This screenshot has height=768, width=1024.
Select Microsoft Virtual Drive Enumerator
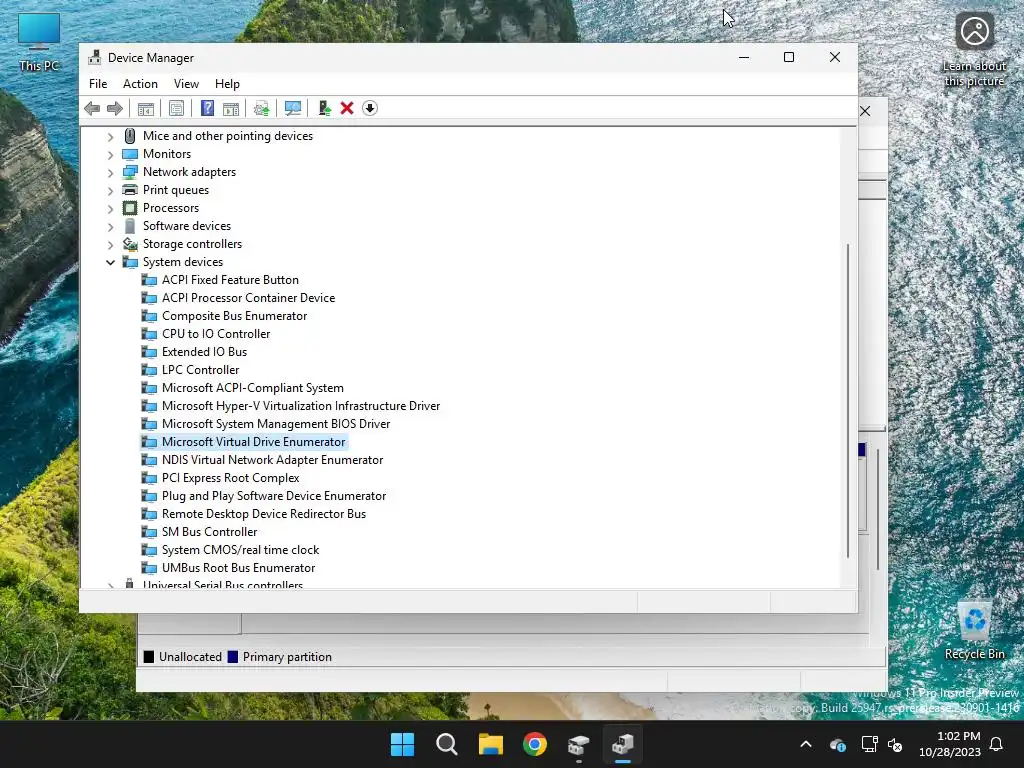[253, 442]
